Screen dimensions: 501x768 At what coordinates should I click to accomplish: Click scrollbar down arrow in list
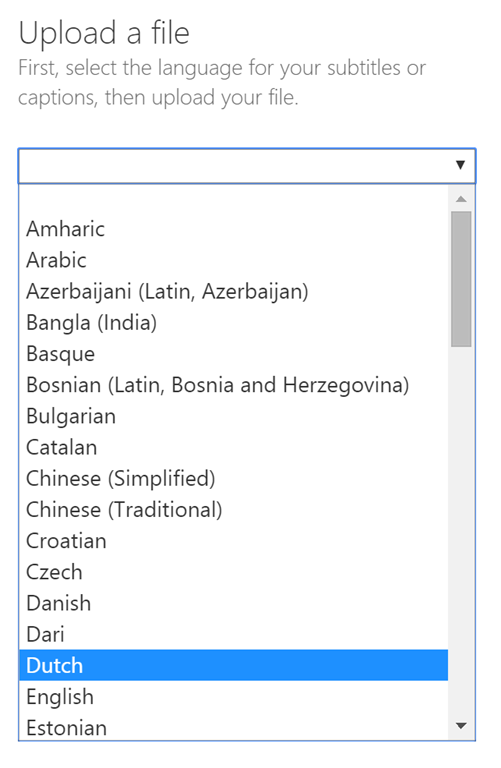tap(461, 725)
